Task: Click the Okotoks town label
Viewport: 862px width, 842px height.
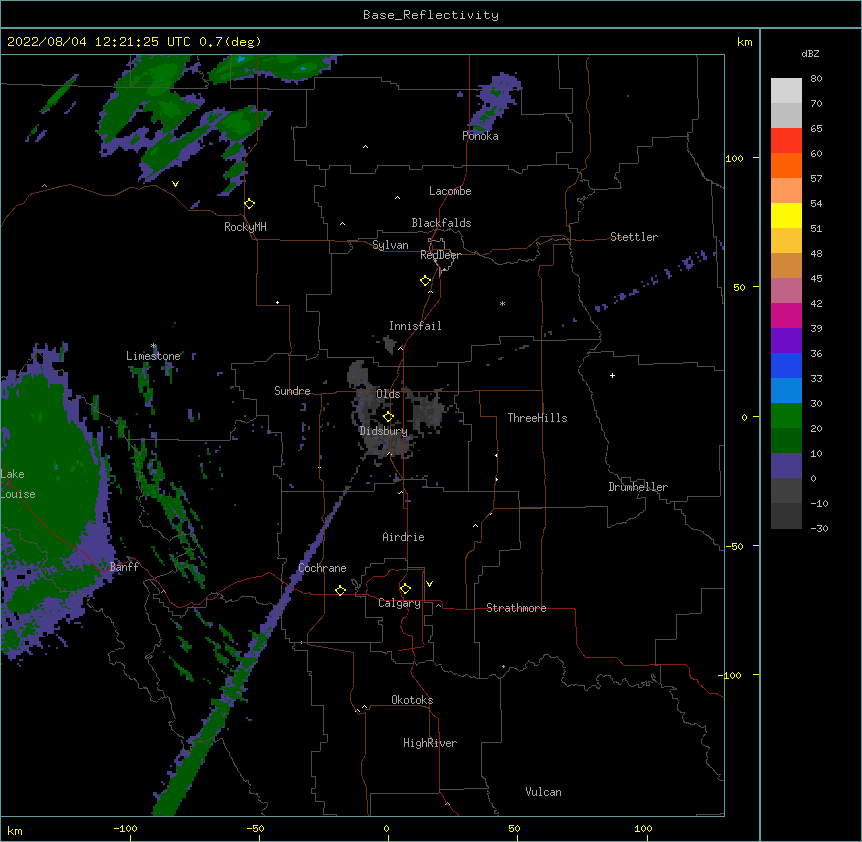Action: click(412, 700)
